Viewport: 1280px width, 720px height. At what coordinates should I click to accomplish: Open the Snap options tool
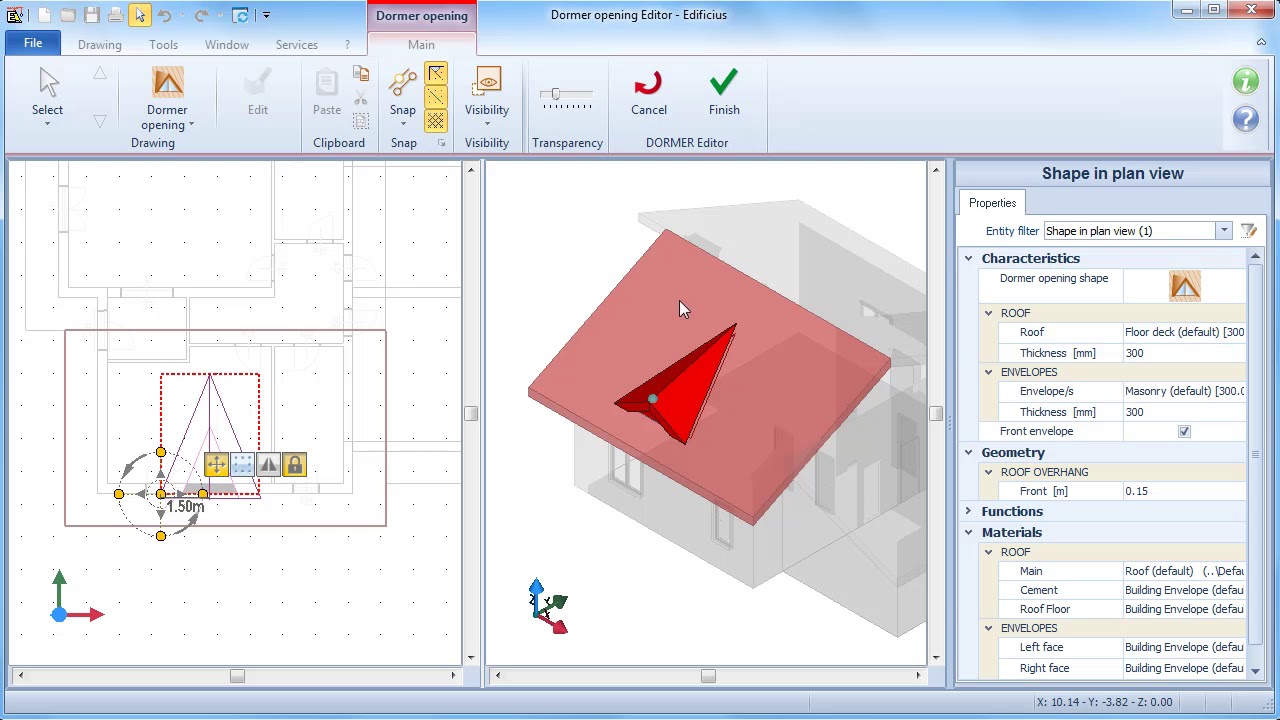tap(403, 93)
